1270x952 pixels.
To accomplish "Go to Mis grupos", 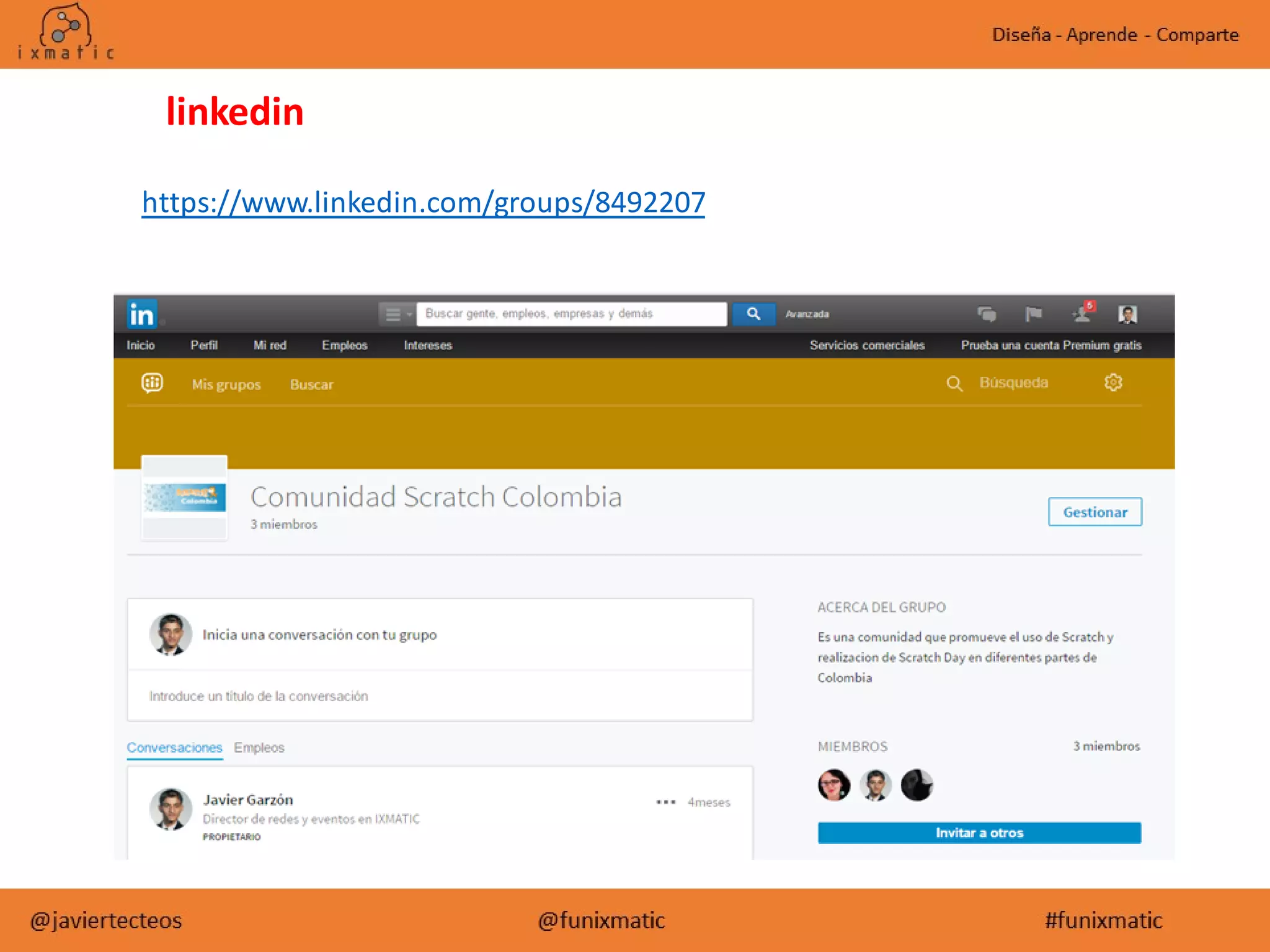I will pos(226,384).
